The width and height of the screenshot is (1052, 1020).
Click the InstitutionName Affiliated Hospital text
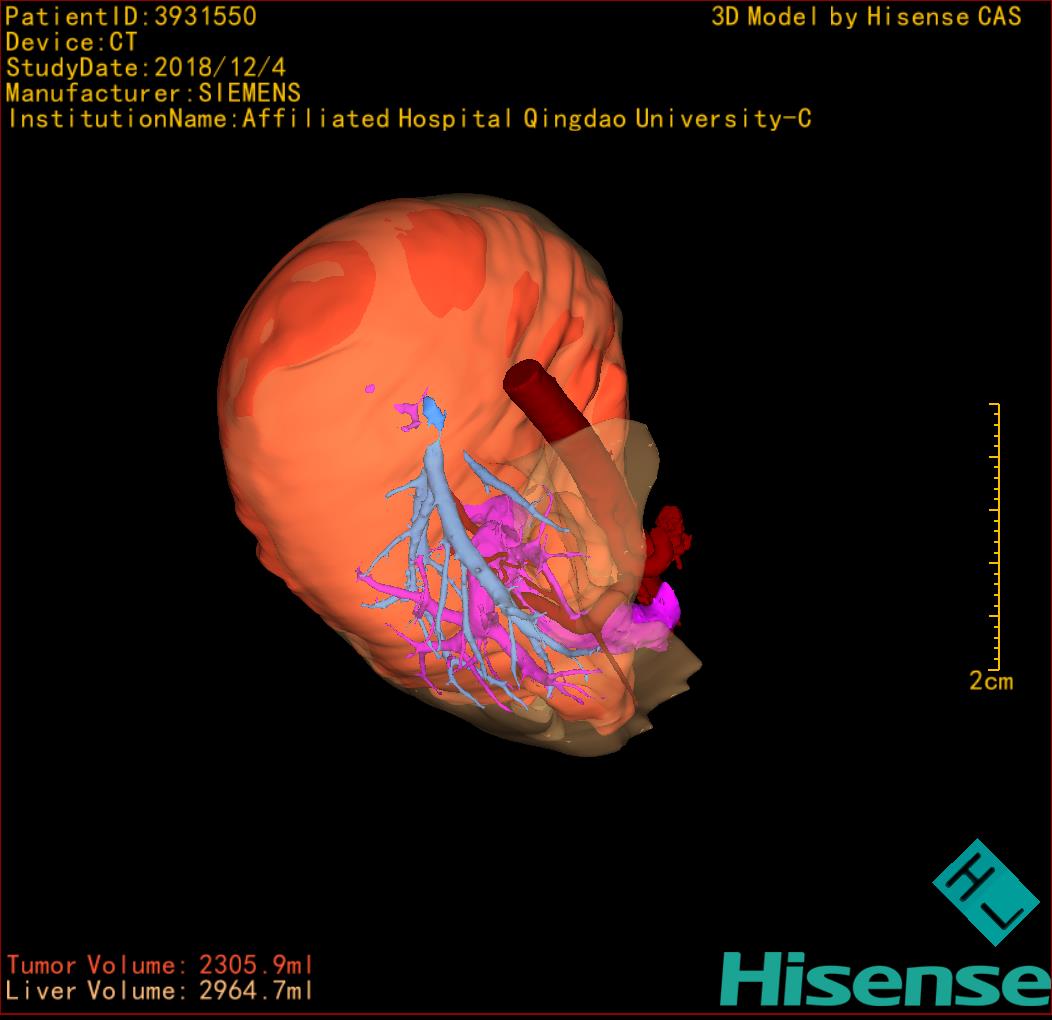pyautogui.click(x=409, y=119)
